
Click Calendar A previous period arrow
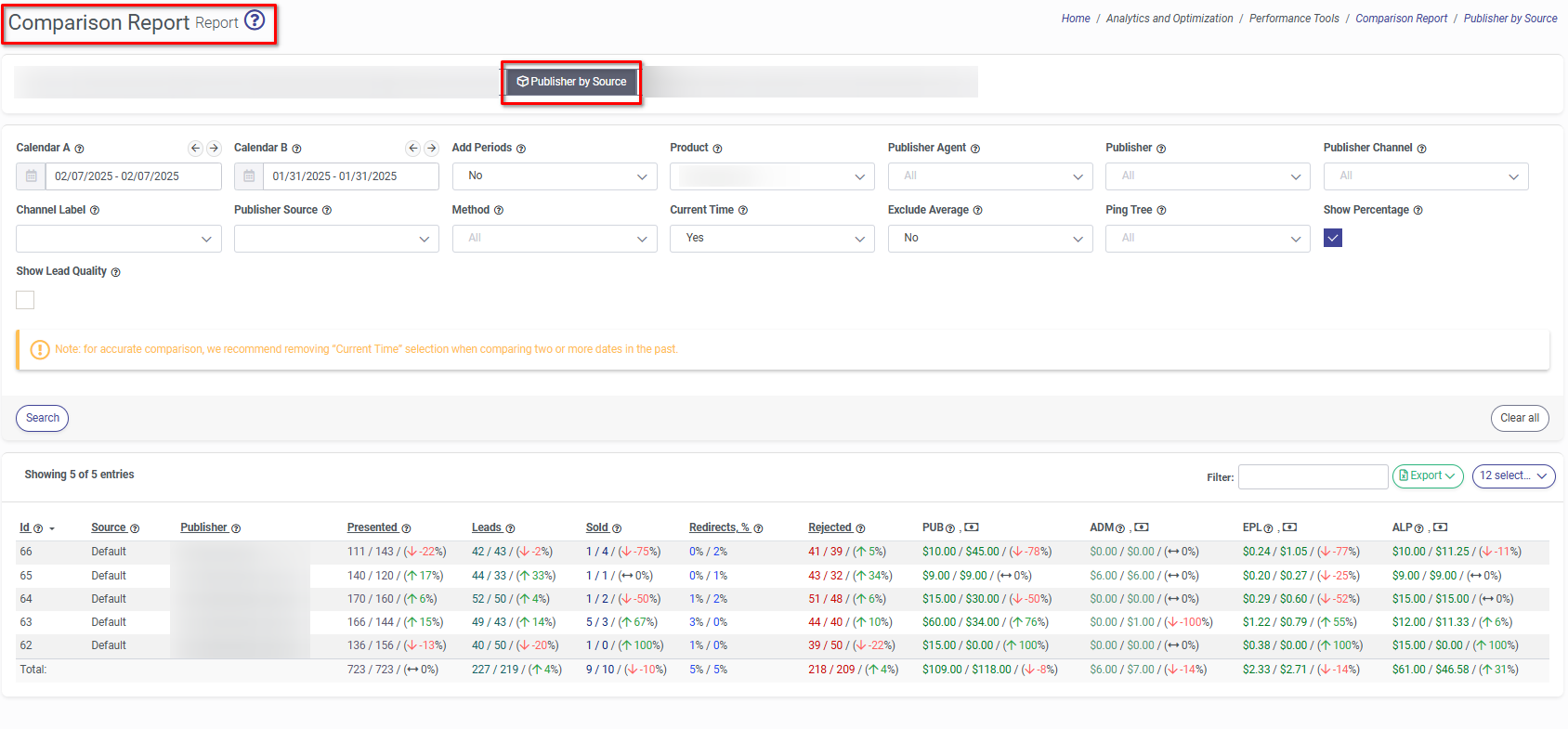195,148
